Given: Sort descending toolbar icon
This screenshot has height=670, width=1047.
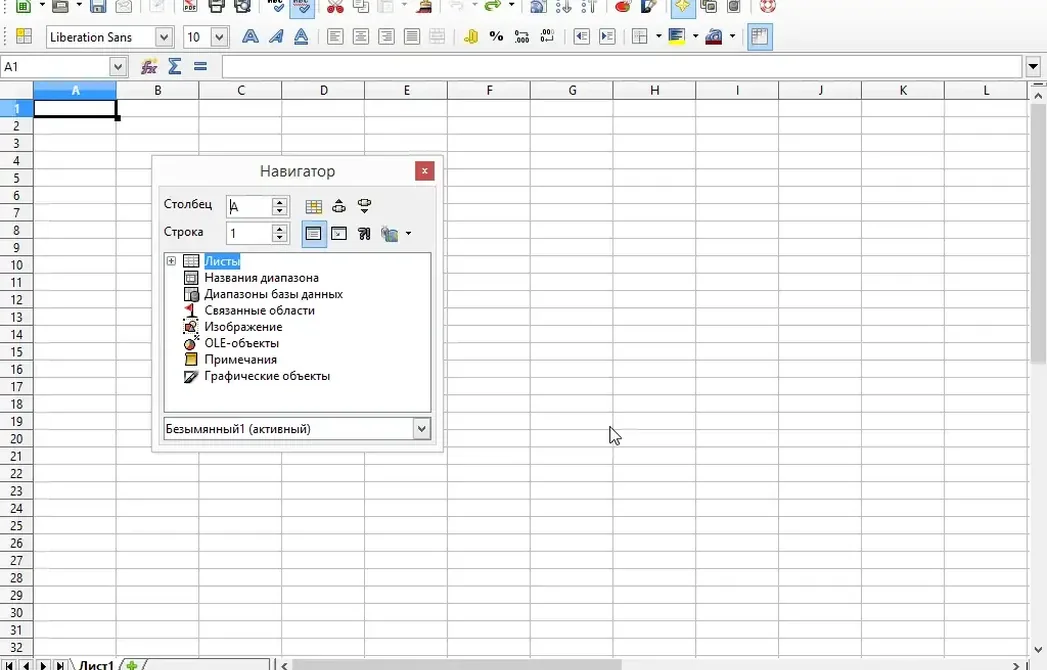Looking at the screenshot, I should (589, 7).
